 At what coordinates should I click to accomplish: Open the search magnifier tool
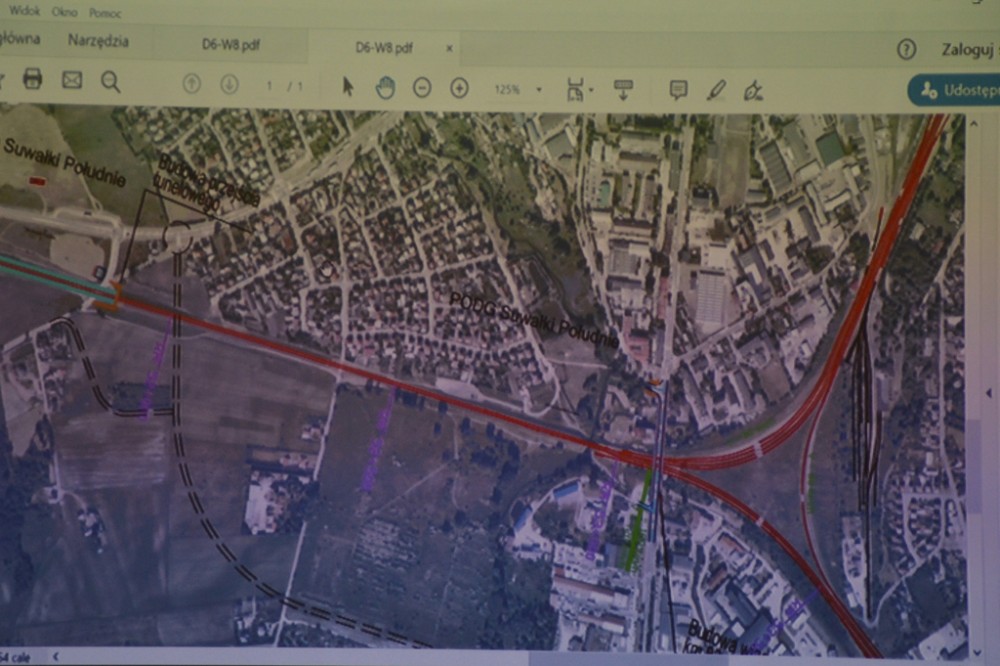pos(110,82)
